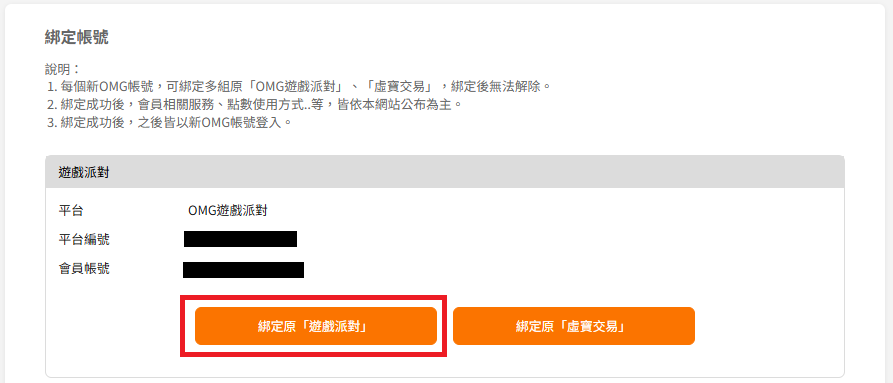Viewport: 893px width, 383px height.
Task: Click instruction line 3 about 新OMG帳號登入
Action: [170, 122]
